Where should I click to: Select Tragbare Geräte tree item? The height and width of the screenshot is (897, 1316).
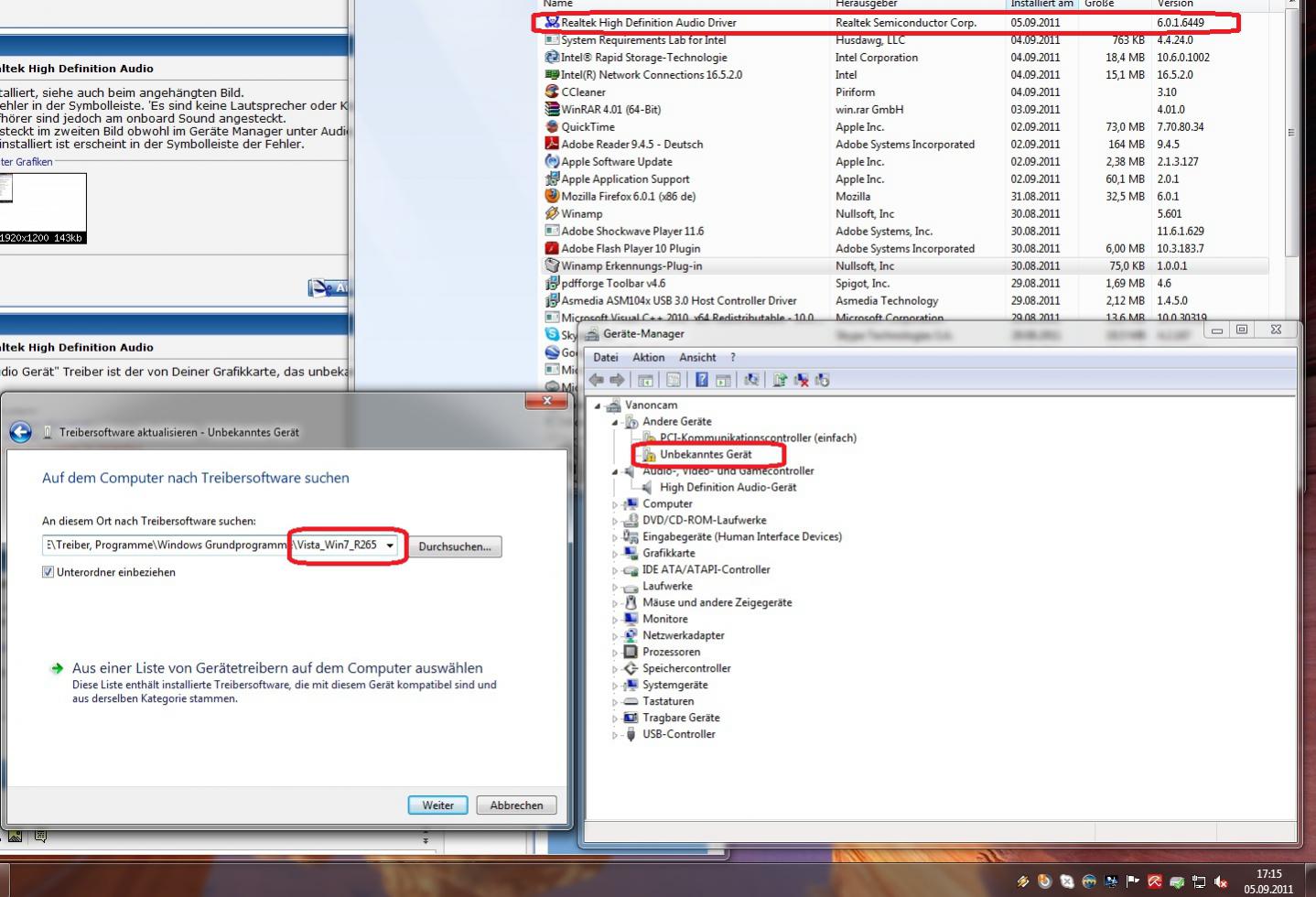(x=681, y=719)
